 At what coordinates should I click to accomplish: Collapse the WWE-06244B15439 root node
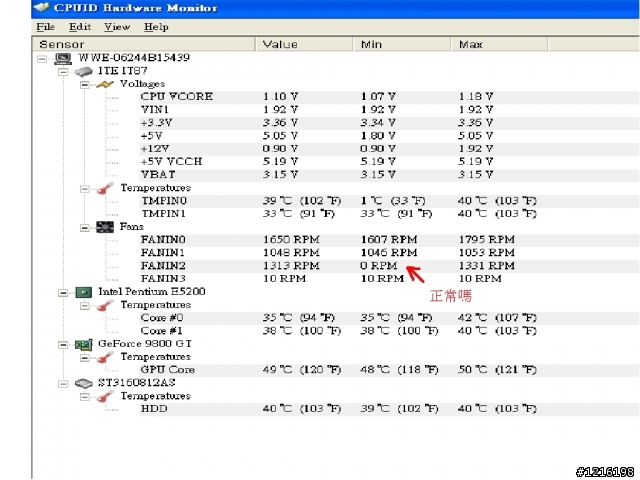42,59
